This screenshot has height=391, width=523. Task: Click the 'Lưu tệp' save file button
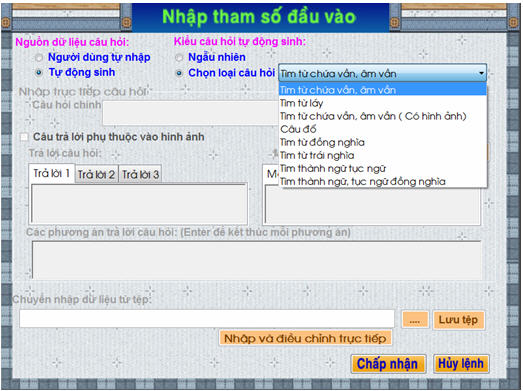pos(458,320)
